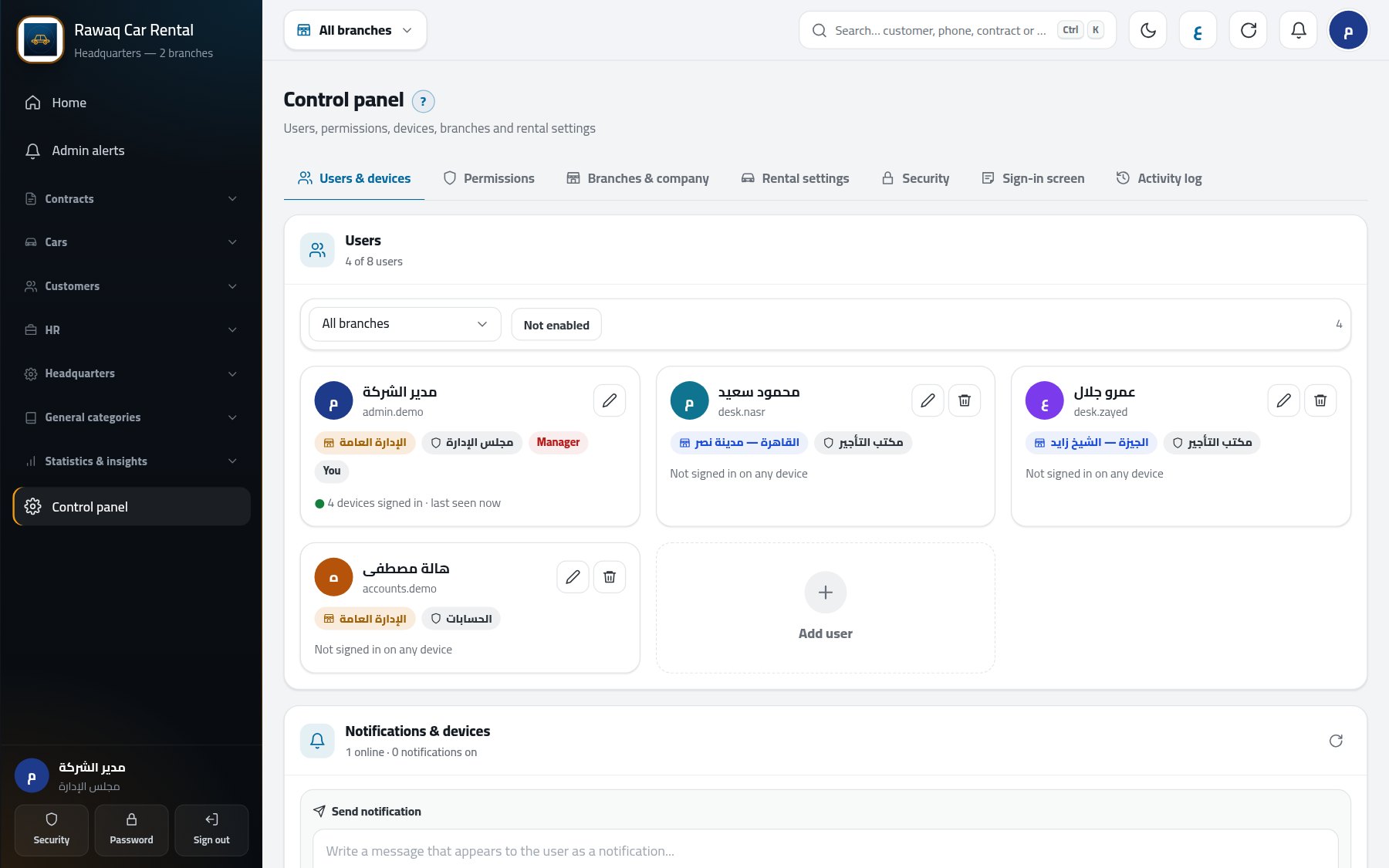Viewport: 1389px width, 868px height.
Task: Open the Security tab
Action: (915, 178)
